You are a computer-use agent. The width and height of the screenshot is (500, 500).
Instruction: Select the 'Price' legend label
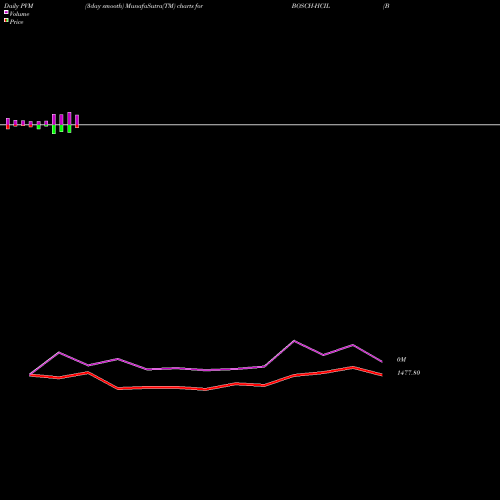tap(16, 22)
